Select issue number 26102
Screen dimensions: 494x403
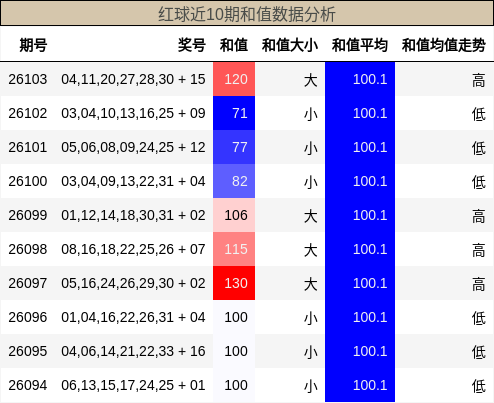28,113
